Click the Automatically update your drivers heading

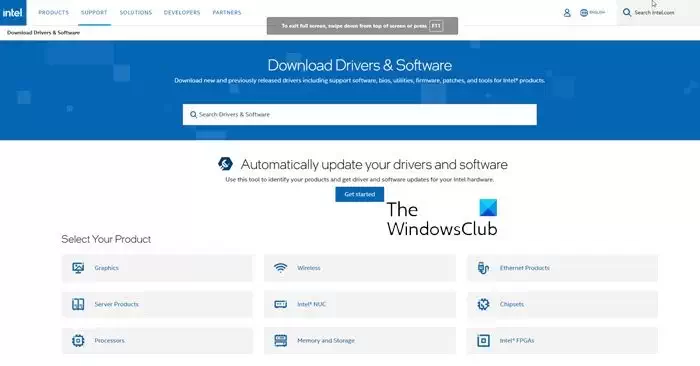[x=374, y=164]
